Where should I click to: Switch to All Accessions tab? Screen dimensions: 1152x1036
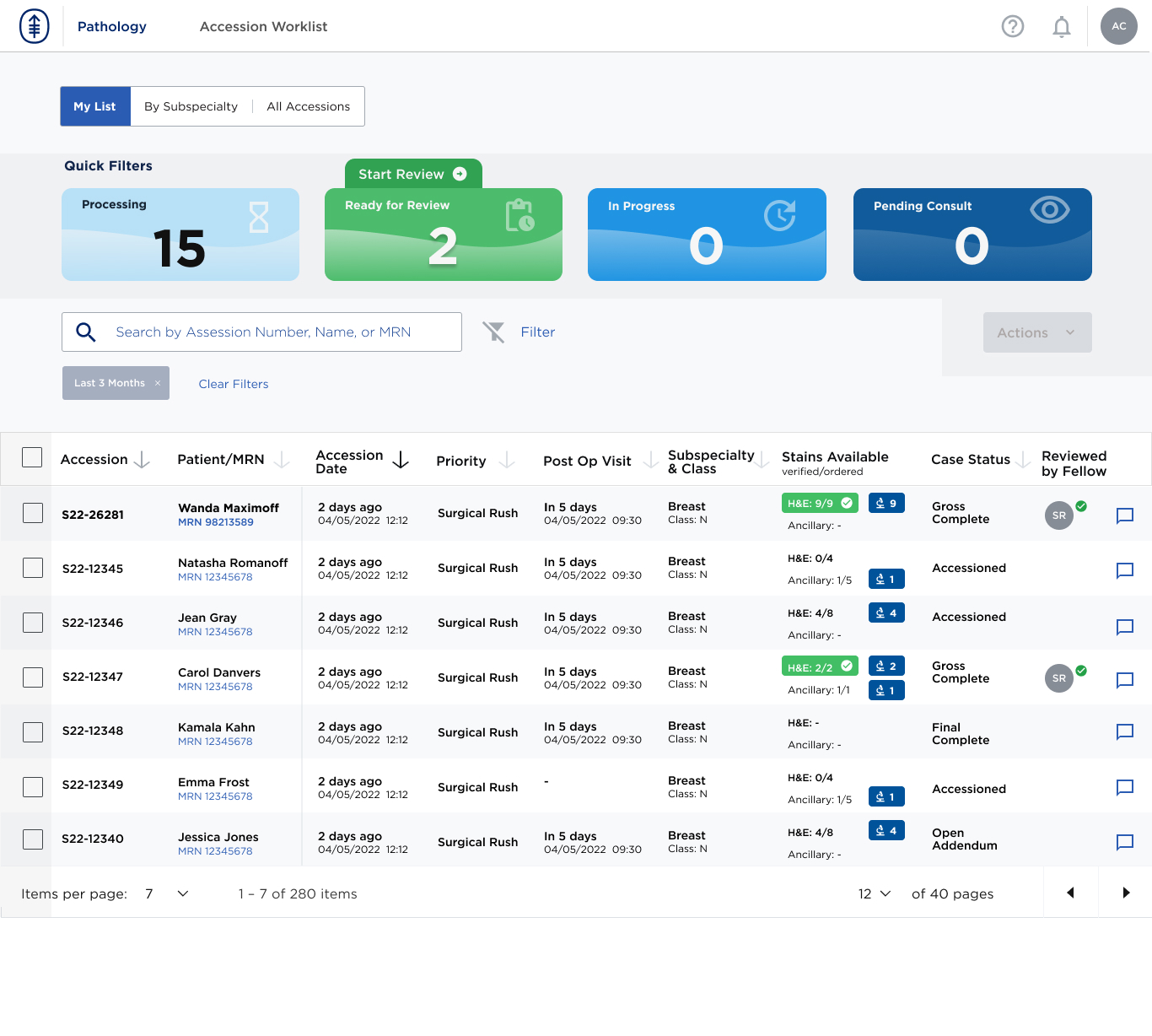click(308, 106)
